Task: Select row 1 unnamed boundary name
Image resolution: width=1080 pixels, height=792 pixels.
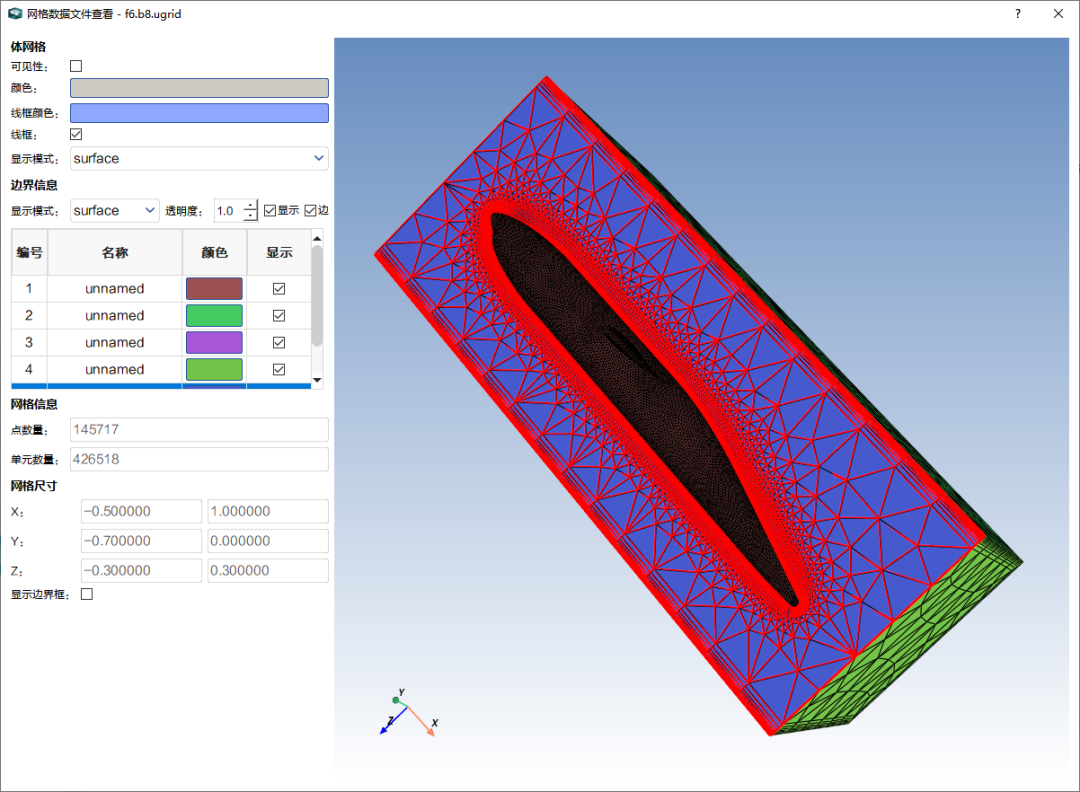Action: pos(115,289)
